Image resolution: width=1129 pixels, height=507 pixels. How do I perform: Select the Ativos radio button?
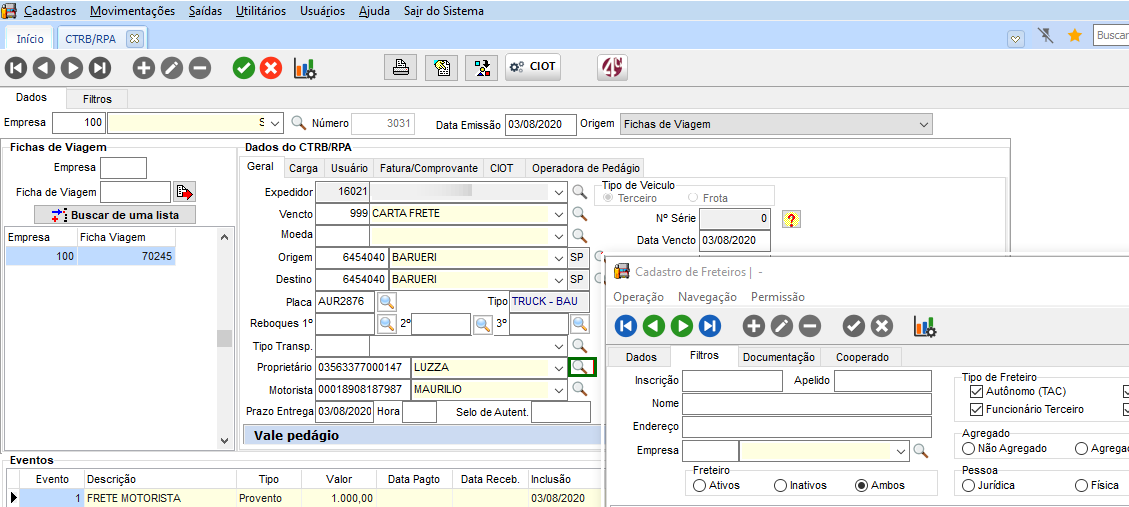click(x=699, y=485)
